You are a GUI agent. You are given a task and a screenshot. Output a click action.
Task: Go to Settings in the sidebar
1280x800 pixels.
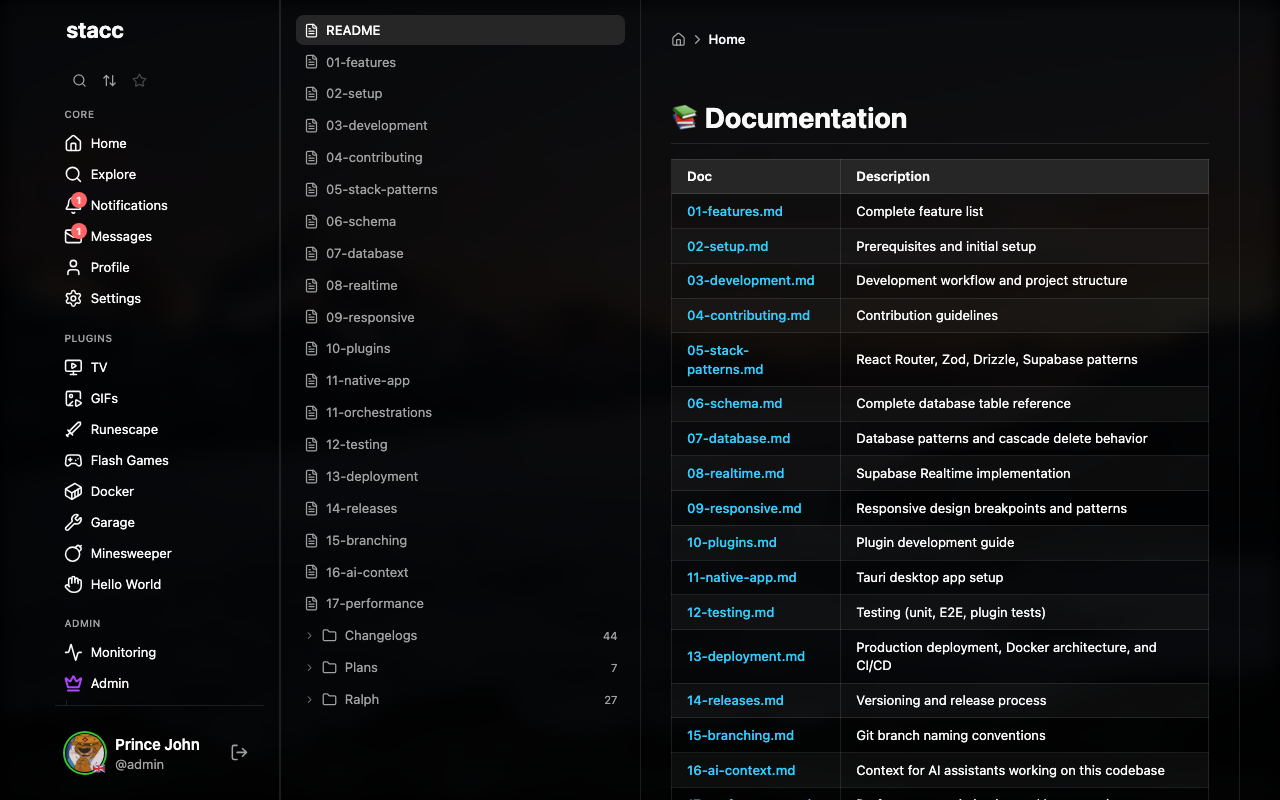point(115,298)
